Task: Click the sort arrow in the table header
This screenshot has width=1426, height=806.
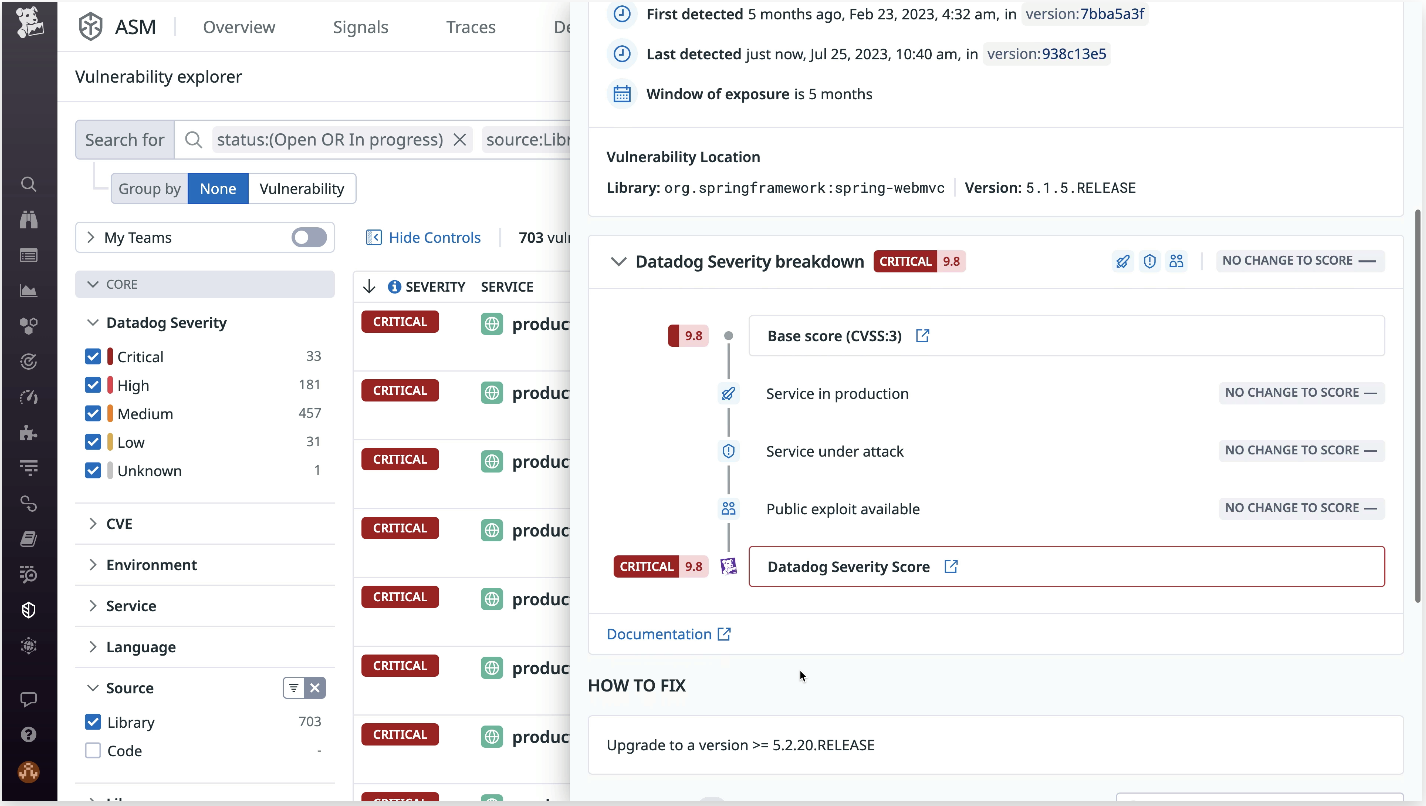Action: 369,287
